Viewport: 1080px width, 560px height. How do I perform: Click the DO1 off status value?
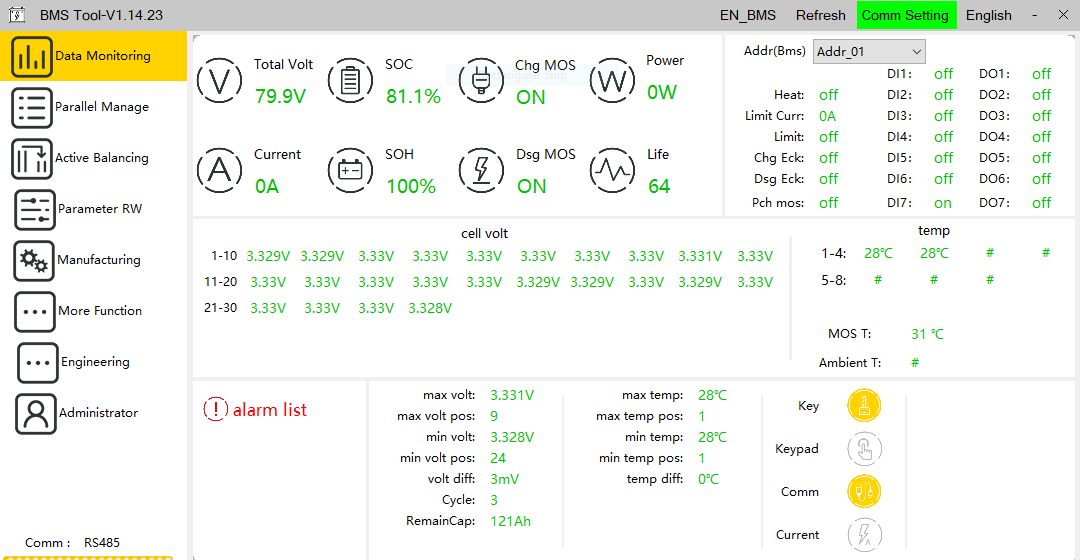1041,74
